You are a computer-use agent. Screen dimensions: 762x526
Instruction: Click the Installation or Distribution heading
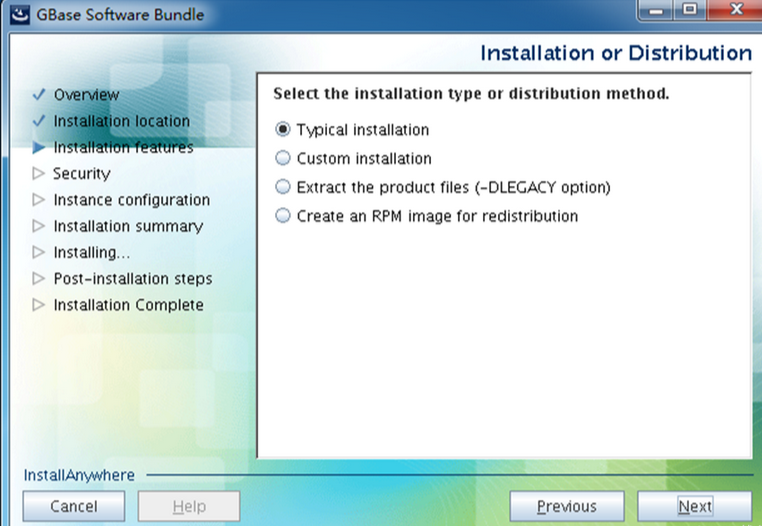616,53
